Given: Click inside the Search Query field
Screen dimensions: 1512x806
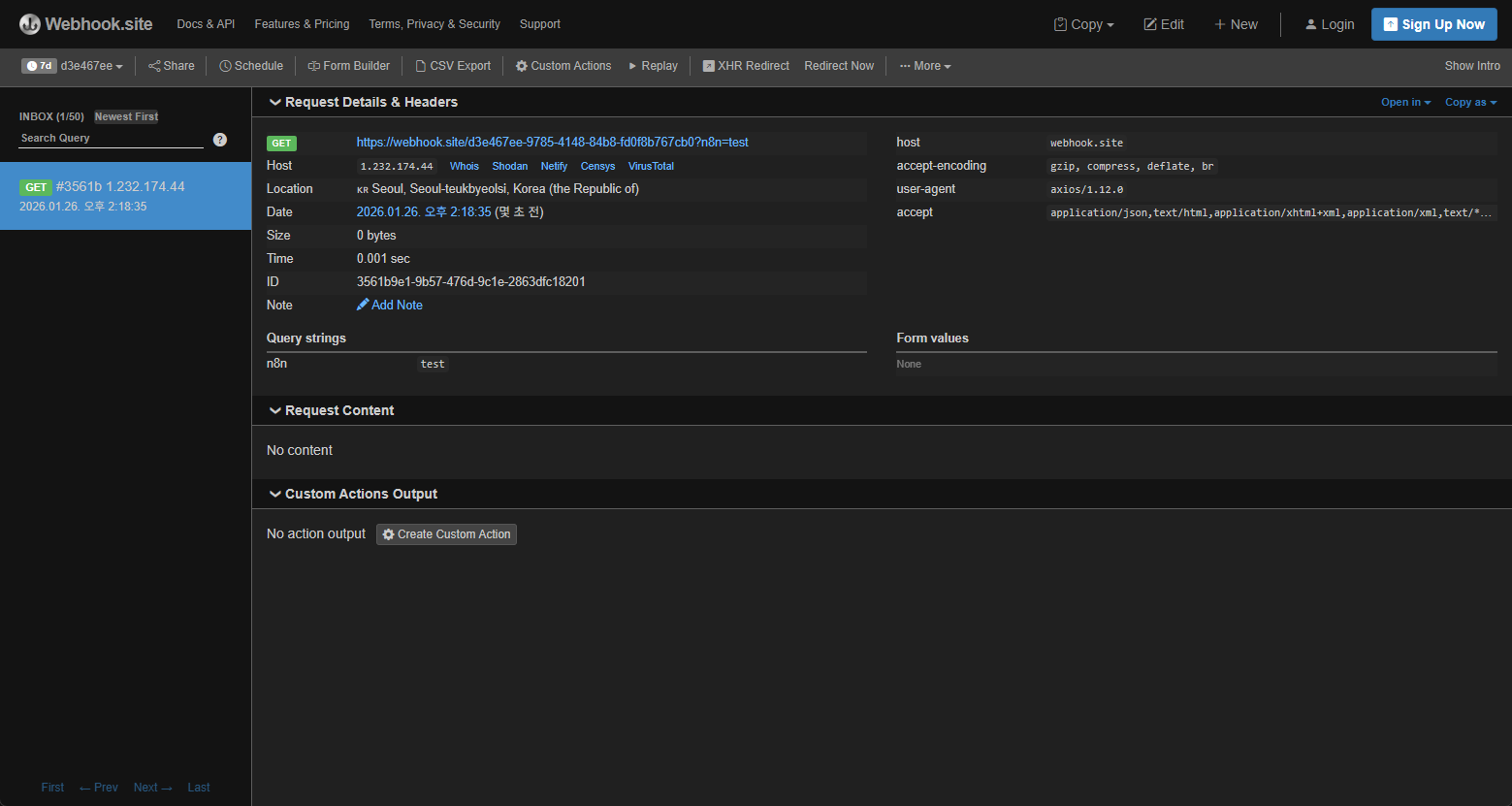Looking at the screenshot, I should pos(97,138).
